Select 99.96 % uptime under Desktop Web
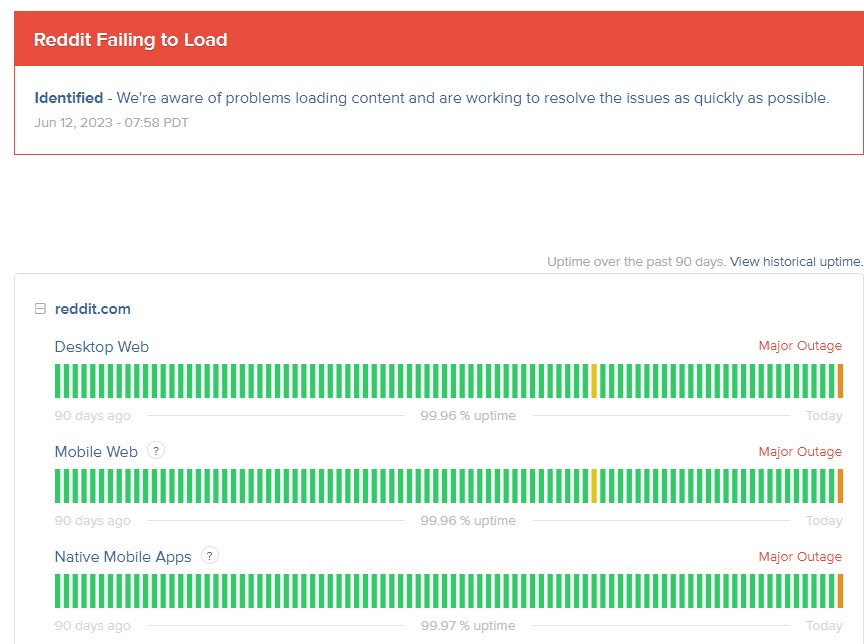The height and width of the screenshot is (644, 864). pyautogui.click(x=468, y=416)
